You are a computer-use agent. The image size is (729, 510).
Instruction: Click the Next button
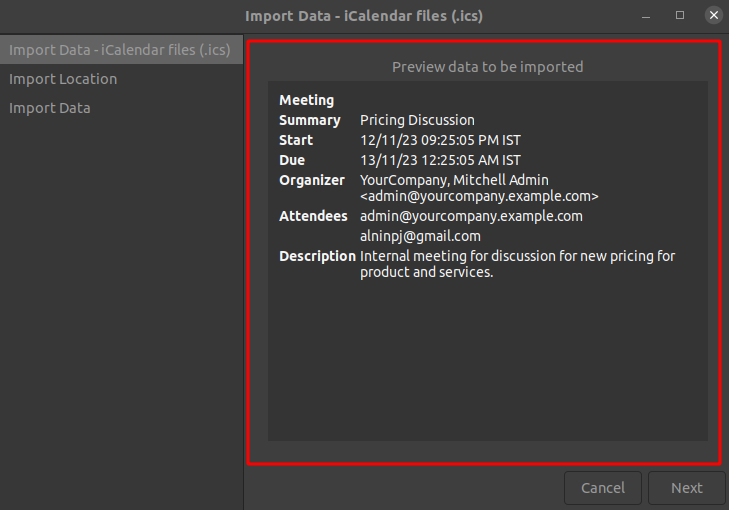pos(686,488)
